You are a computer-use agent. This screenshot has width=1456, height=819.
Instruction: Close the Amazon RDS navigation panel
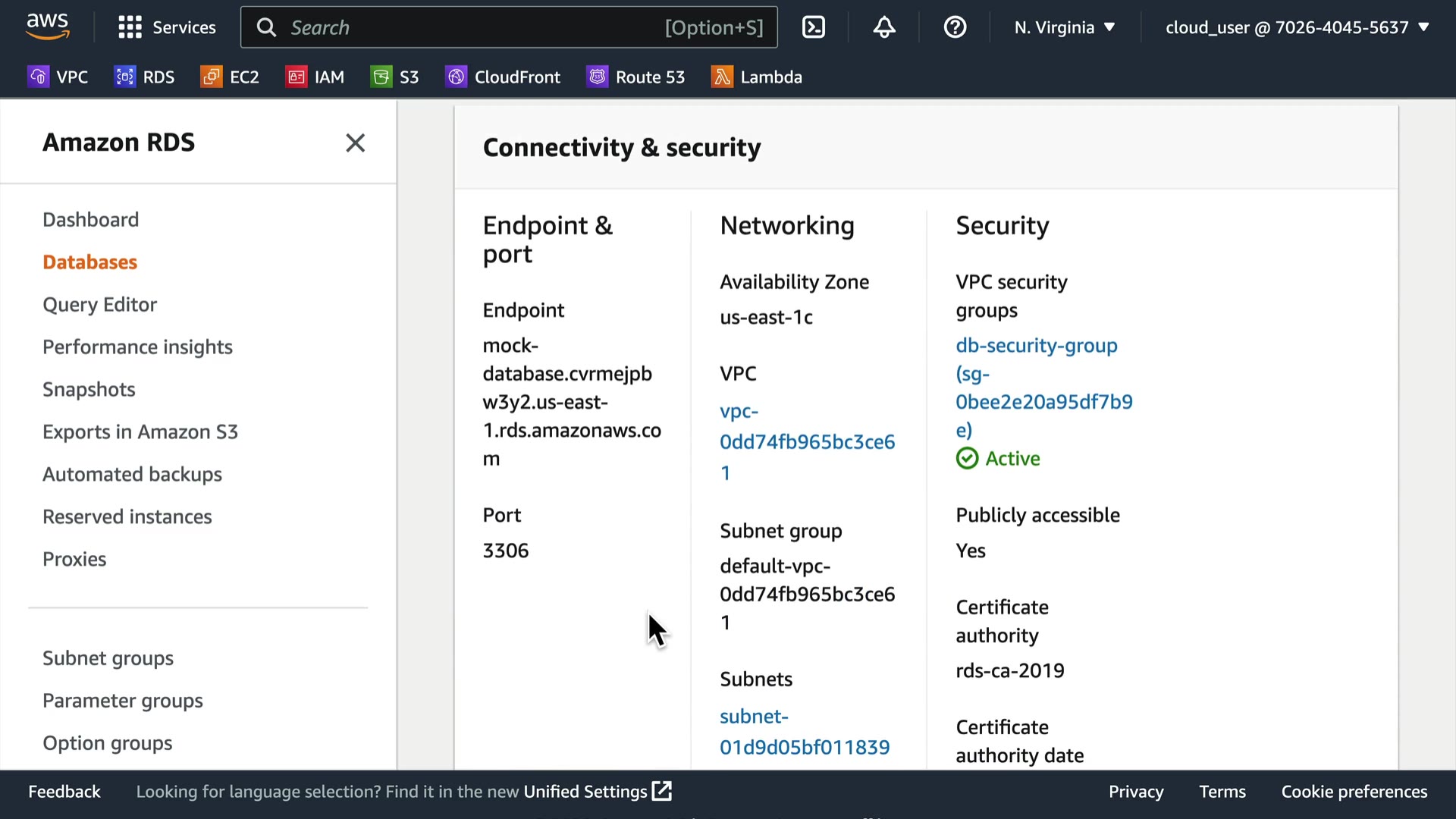click(x=355, y=143)
